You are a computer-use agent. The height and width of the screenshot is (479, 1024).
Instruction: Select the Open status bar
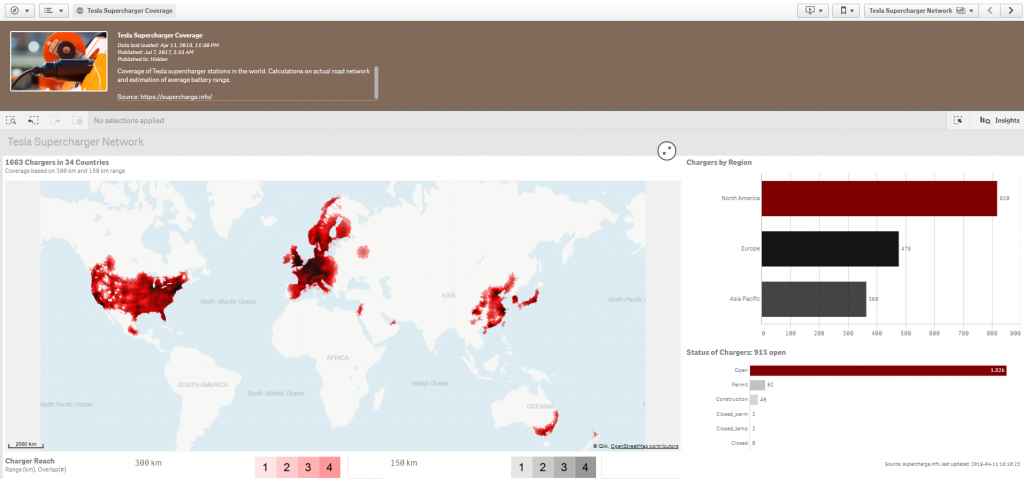878,370
